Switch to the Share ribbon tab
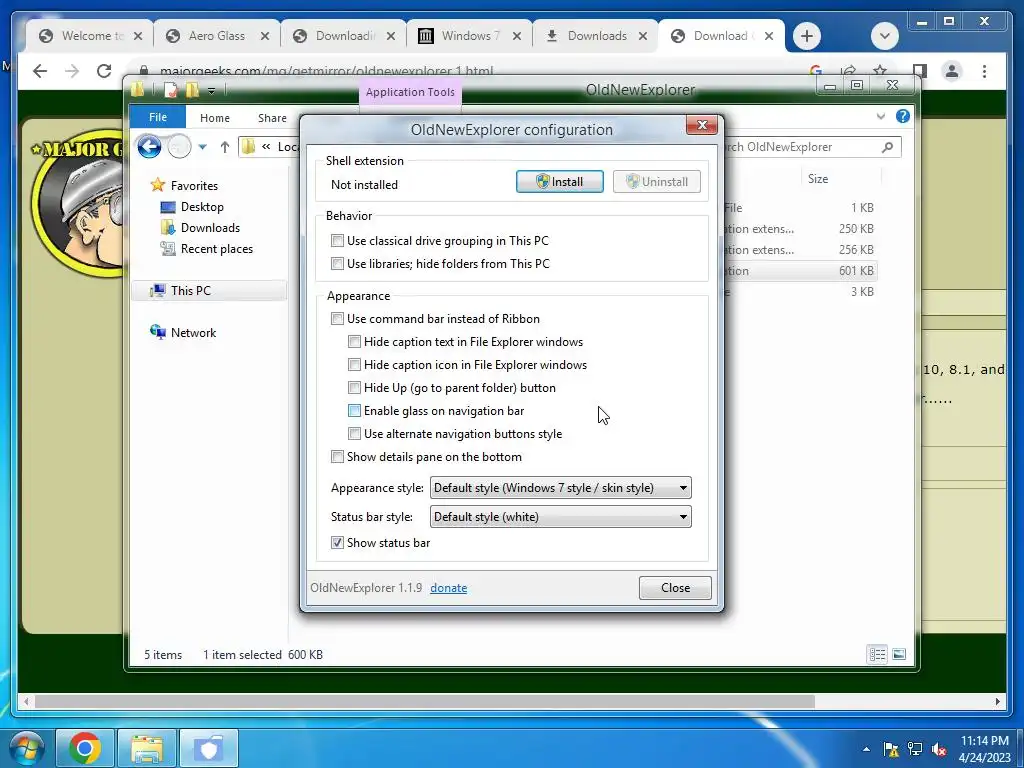This screenshot has width=1024, height=768. (272, 118)
